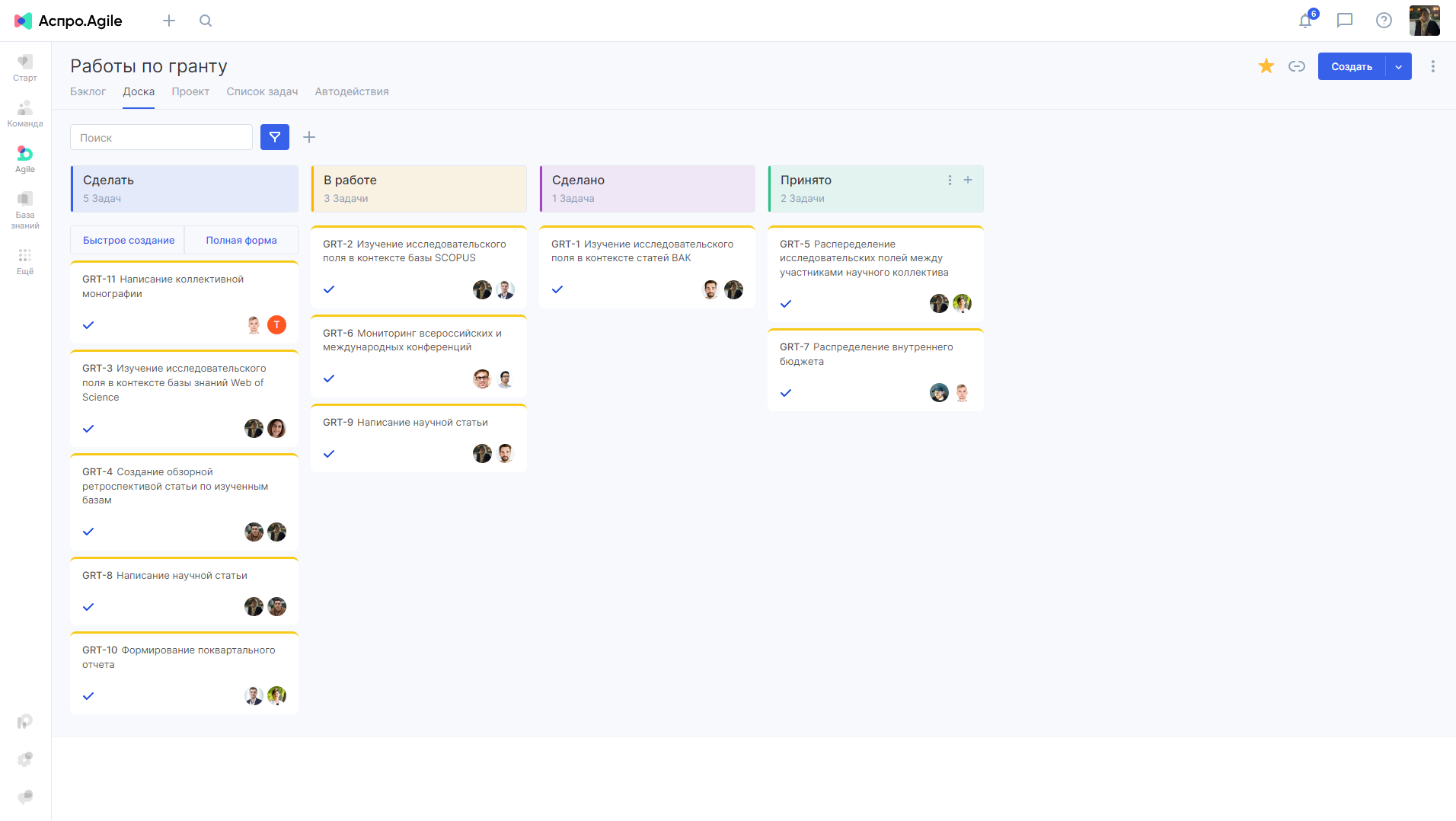Open База знаний in sidebar
The image size is (1456, 821).
point(25,210)
